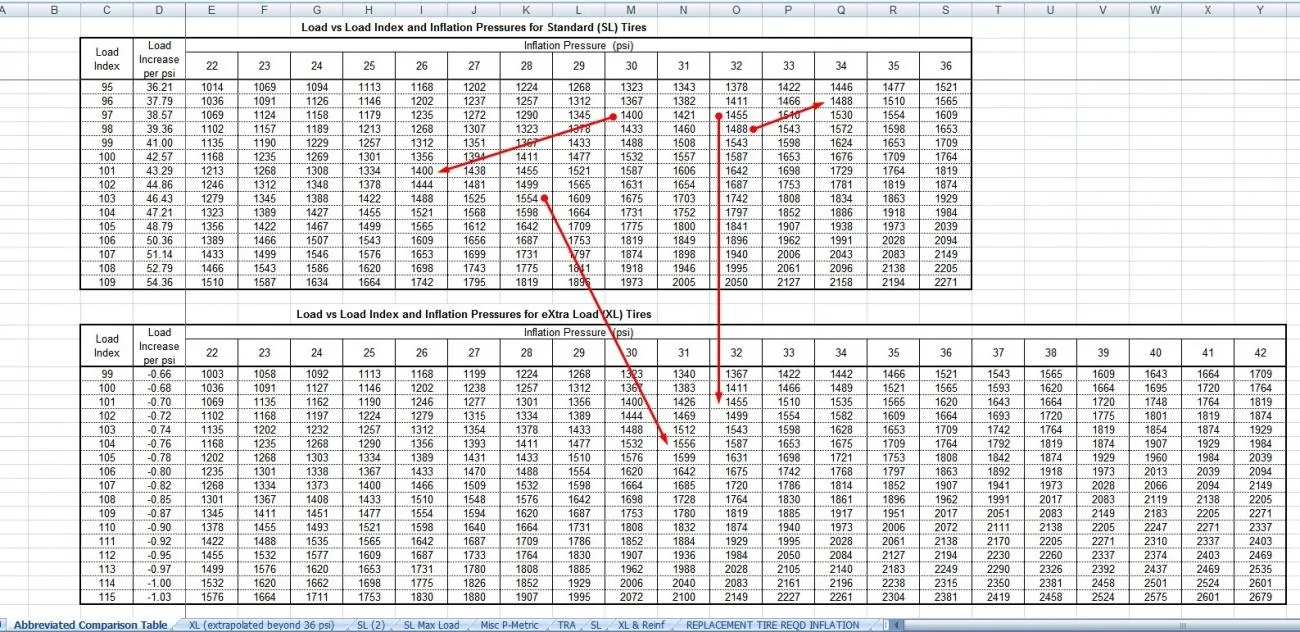The image size is (1300, 632).
Task: Click "Inflation Pressure (psi)" header in SL table
Action: (x=578, y=46)
